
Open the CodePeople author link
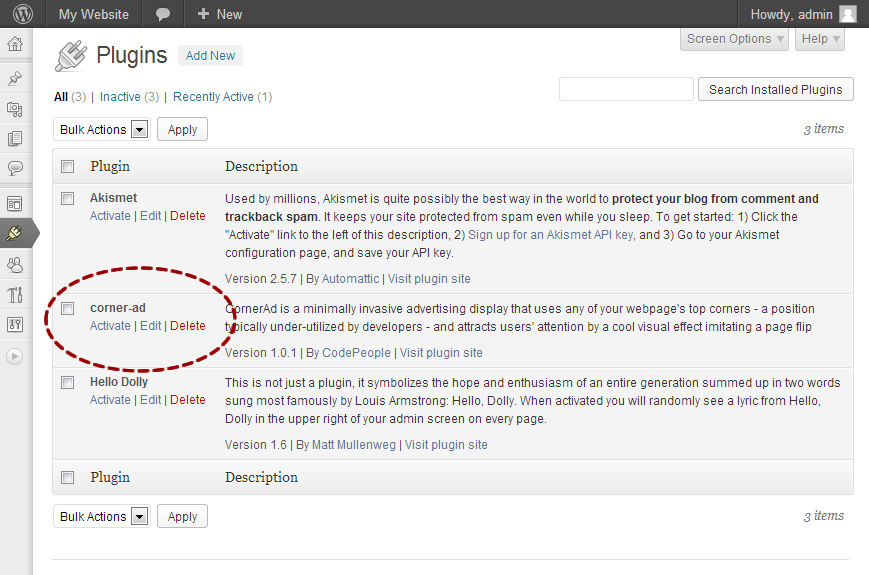pos(356,353)
